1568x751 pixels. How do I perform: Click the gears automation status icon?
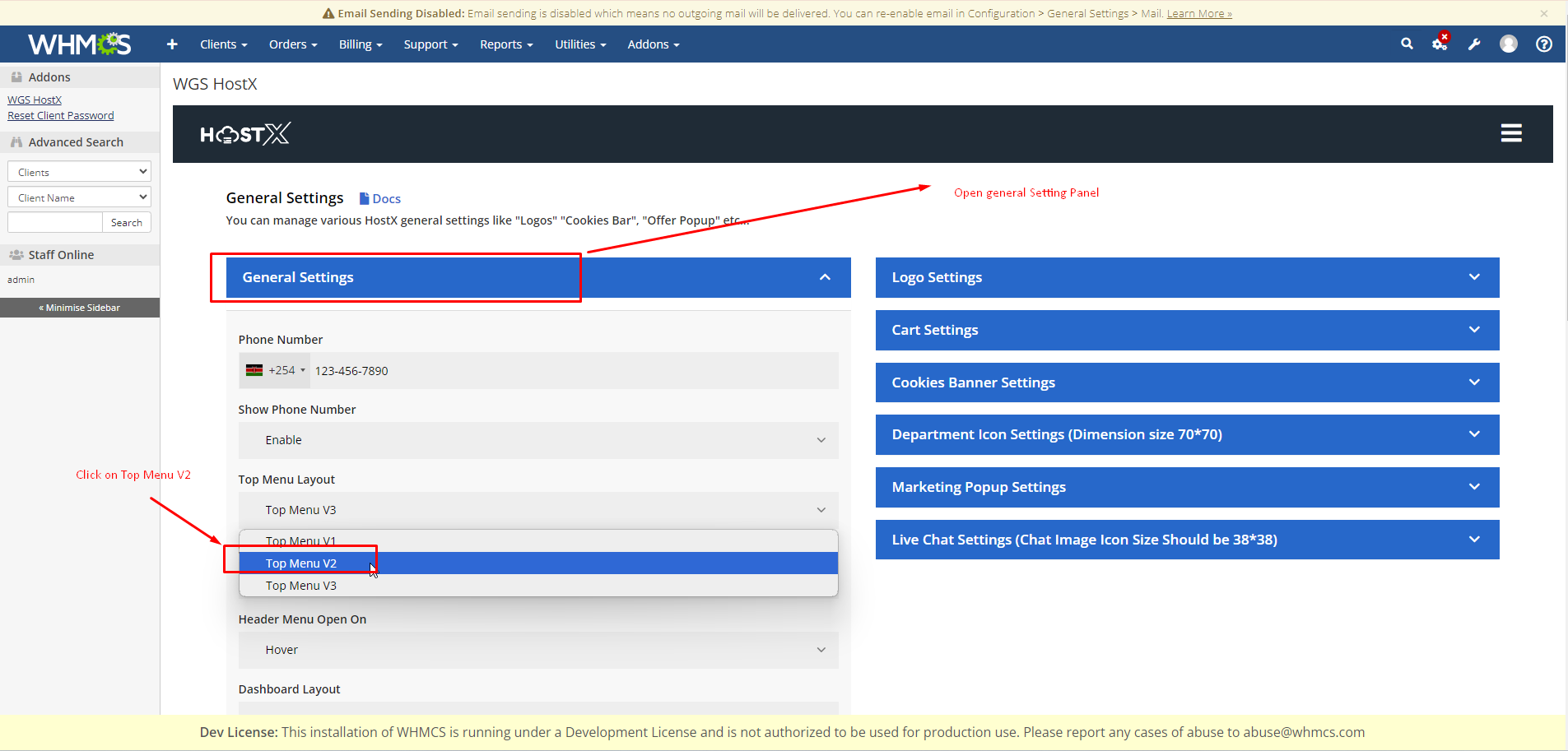pos(1440,44)
